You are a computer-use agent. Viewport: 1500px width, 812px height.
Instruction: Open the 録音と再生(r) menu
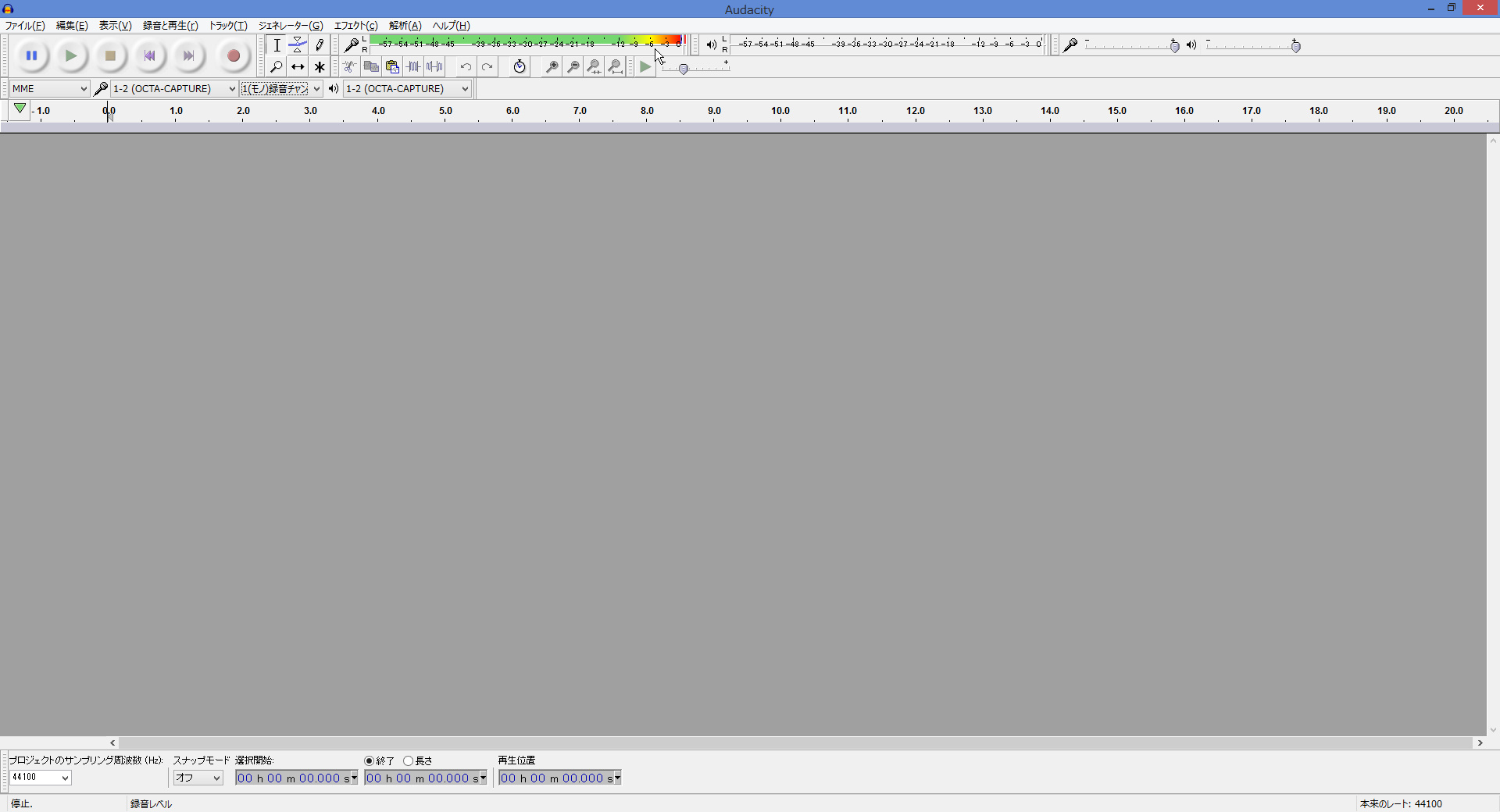[170, 26]
